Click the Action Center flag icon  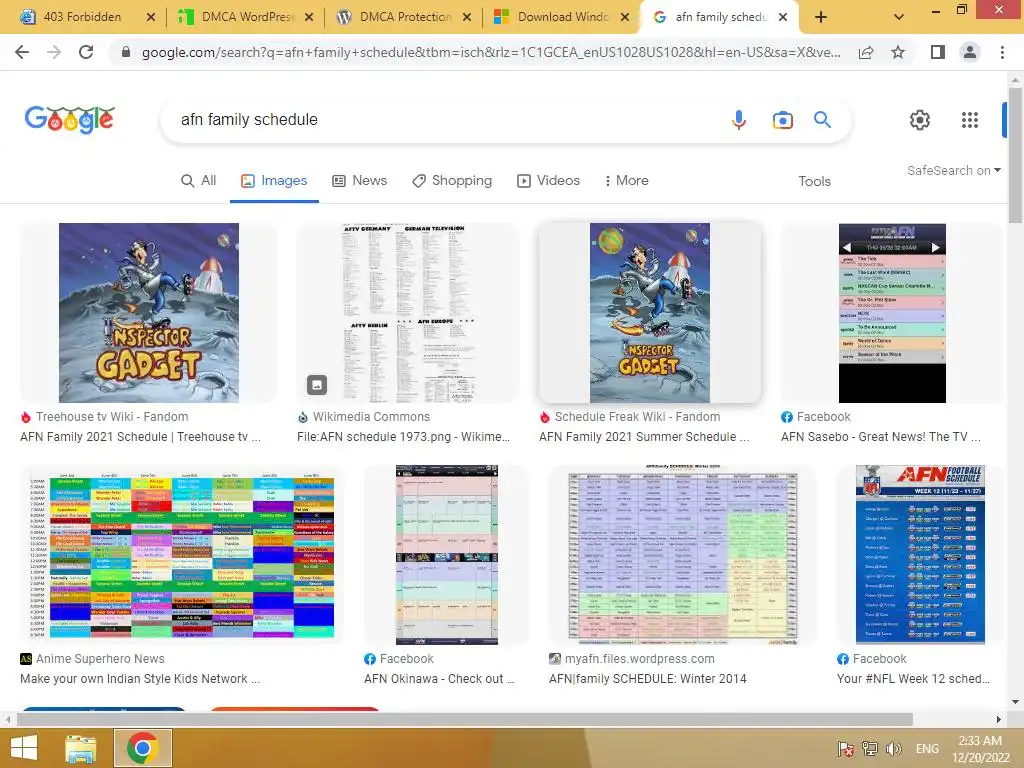(846, 748)
